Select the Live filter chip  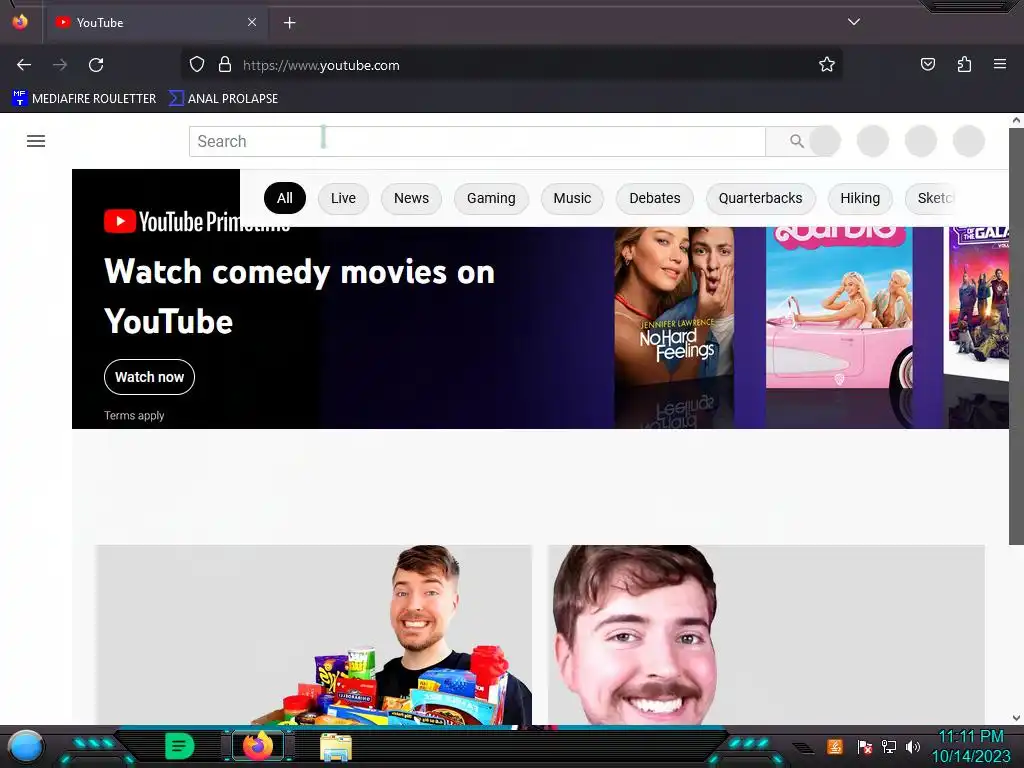coord(343,198)
